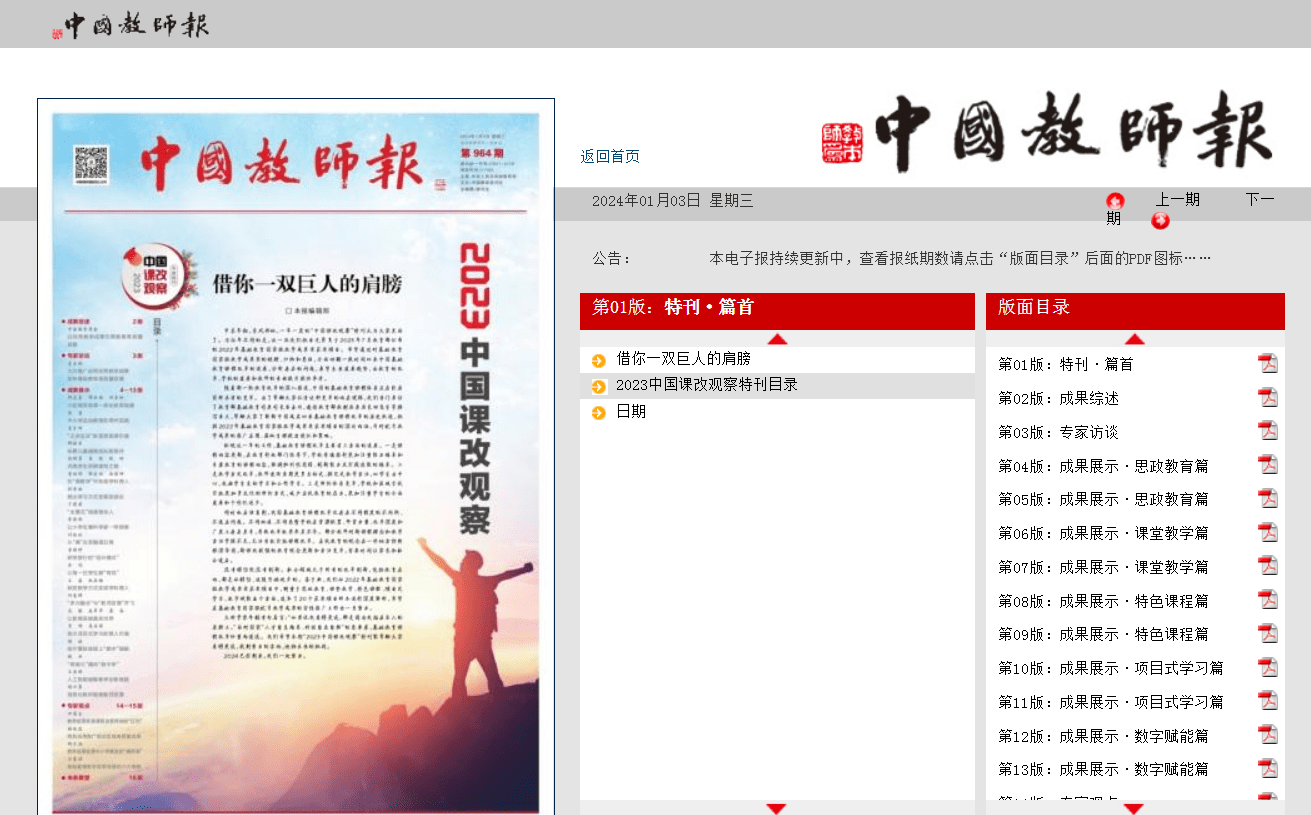Select 第08版:成果展示·特色课程篇

pyautogui.click(x=1103, y=601)
